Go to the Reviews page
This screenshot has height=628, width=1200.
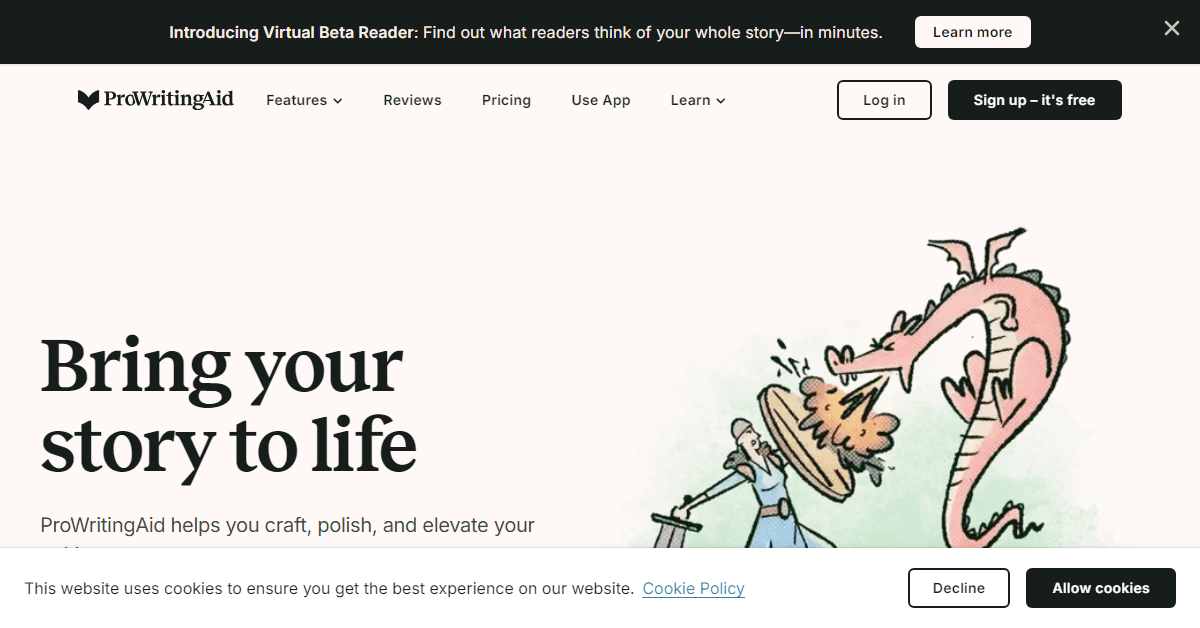[x=412, y=100]
